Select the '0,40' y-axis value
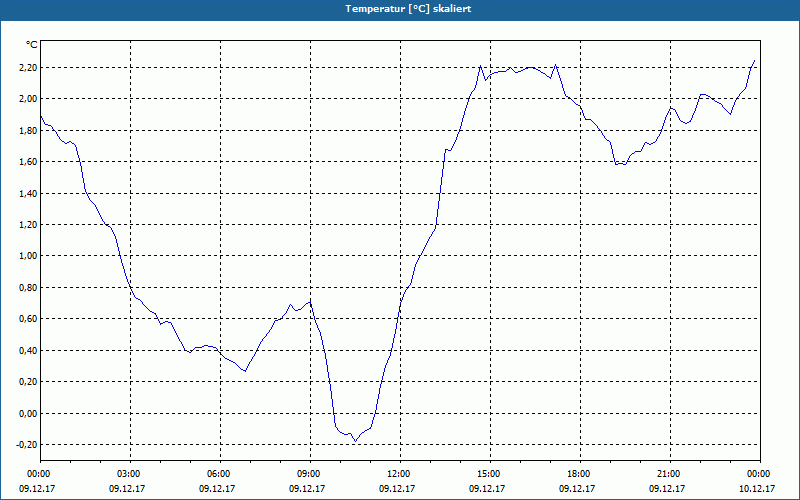The width and height of the screenshot is (800, 500). point(28,351)
